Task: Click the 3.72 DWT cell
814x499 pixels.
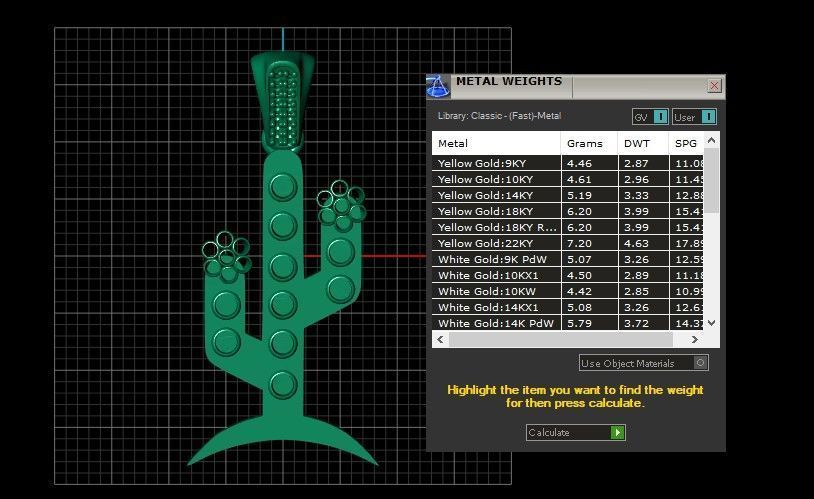Action: tap(644, 323)
